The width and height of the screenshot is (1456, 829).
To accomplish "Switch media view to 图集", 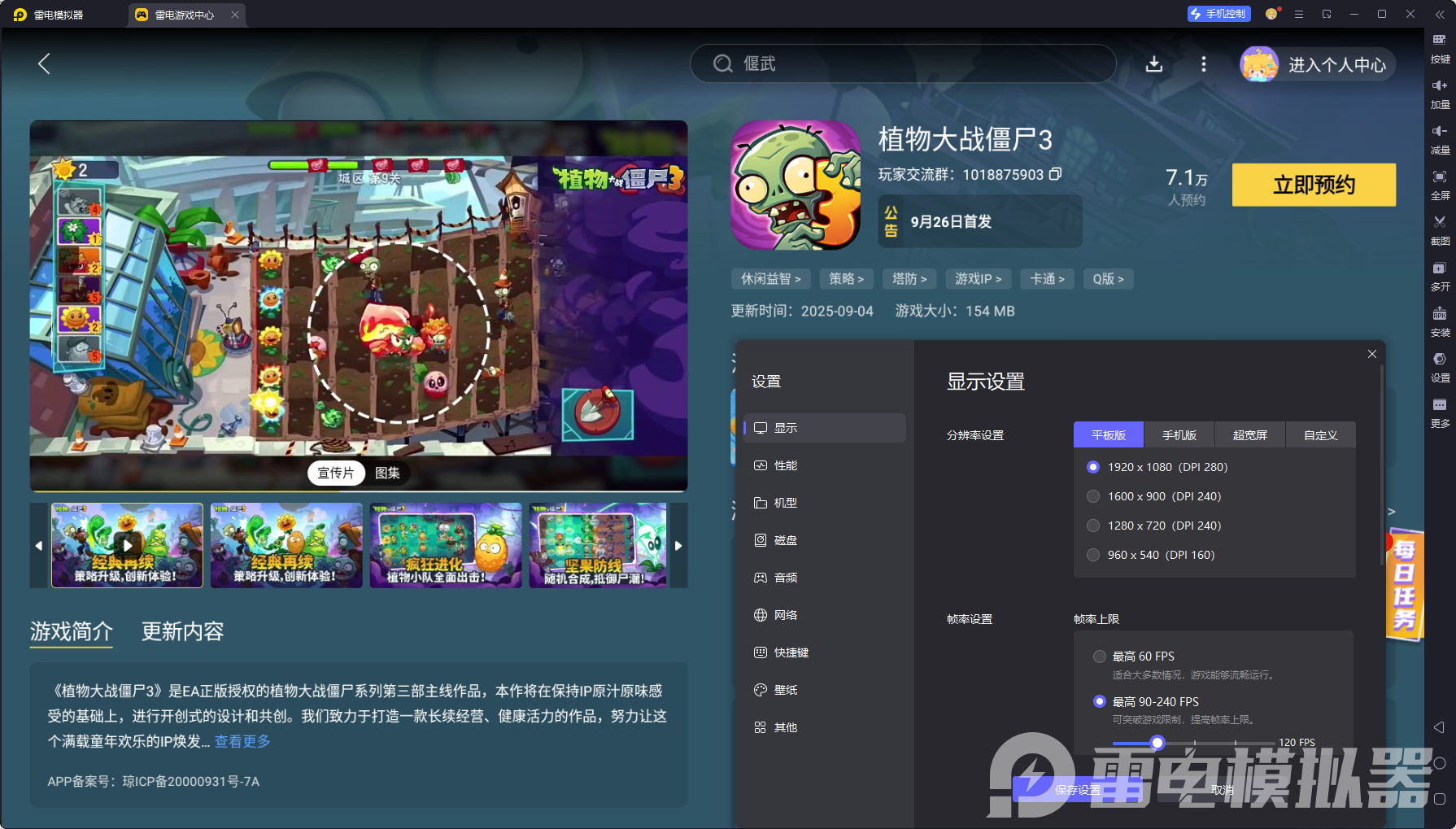I will coord(387,473).
